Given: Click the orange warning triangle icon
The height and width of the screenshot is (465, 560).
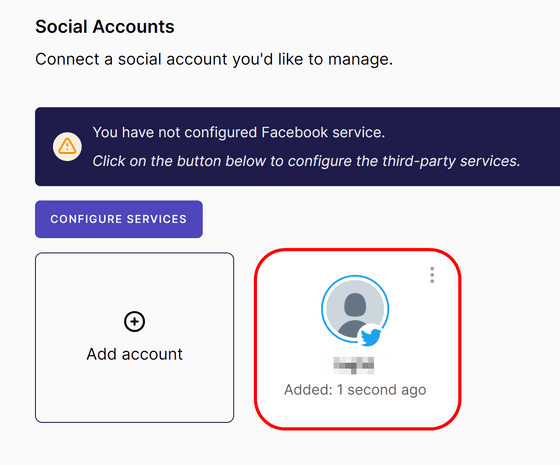Looking at the screenshot, I should tap(67, 146).
